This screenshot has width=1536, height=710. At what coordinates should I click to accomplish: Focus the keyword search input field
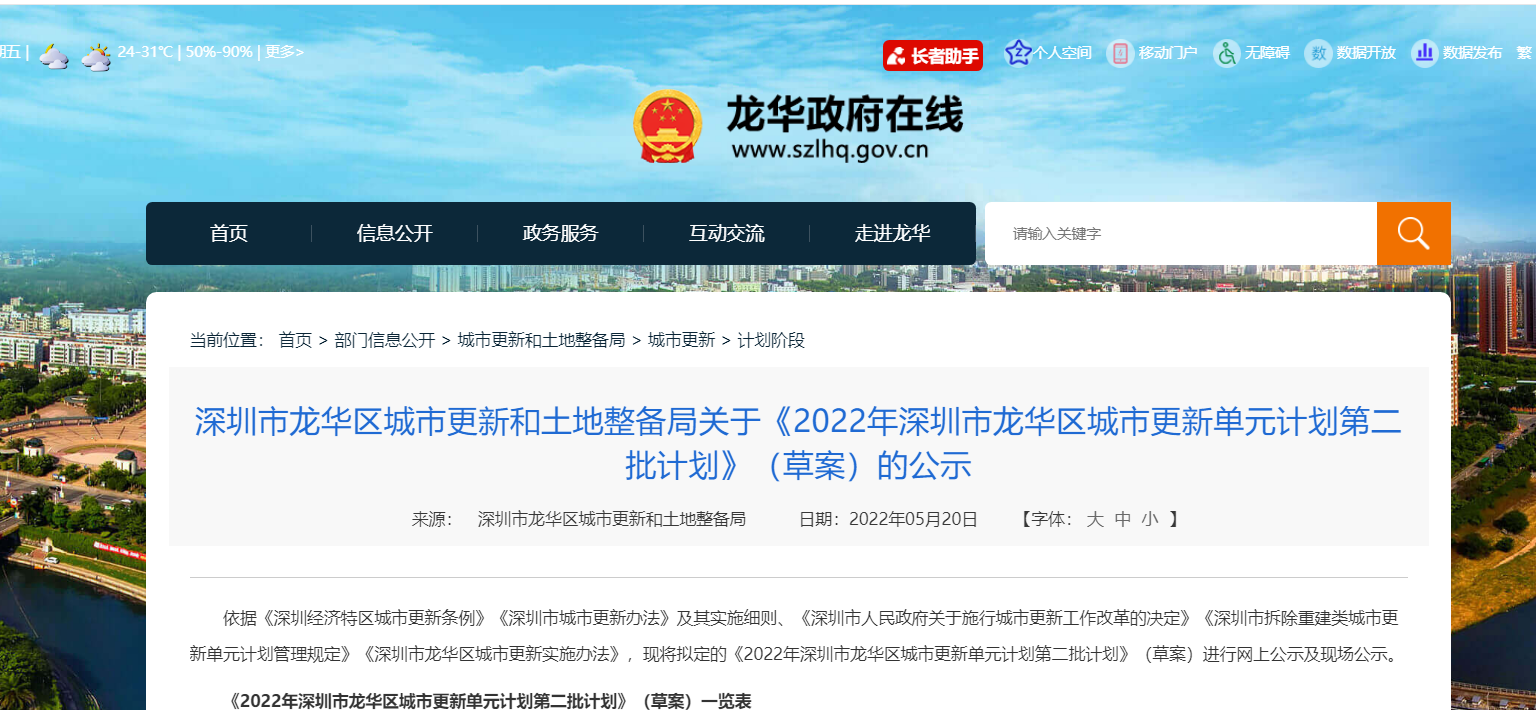click(1180, 234)
